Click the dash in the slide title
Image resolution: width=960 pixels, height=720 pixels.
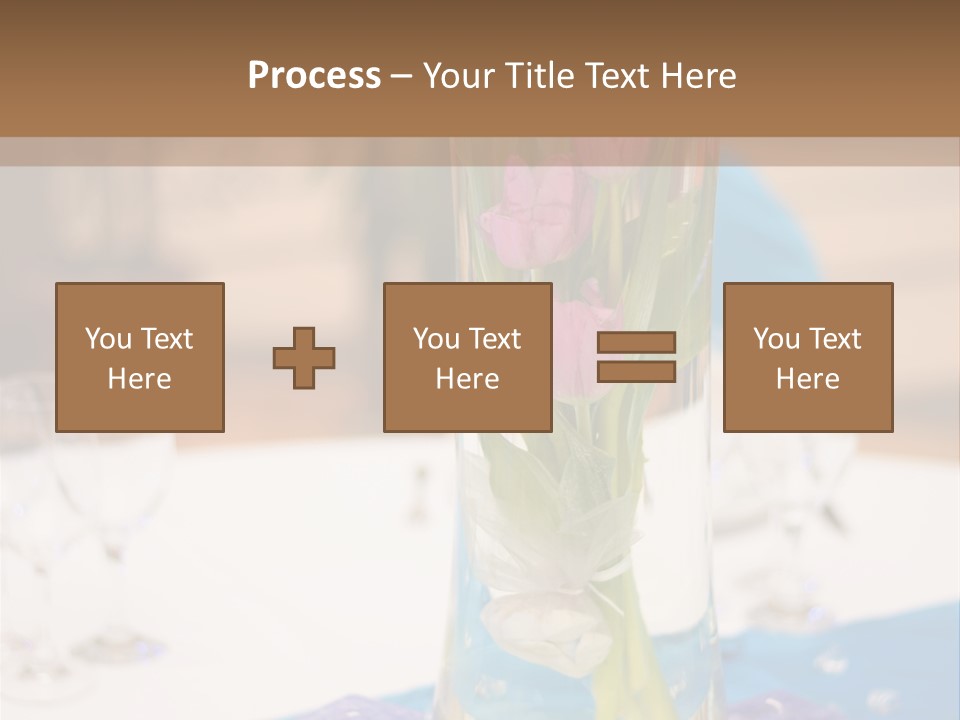(x=402, y=76)
